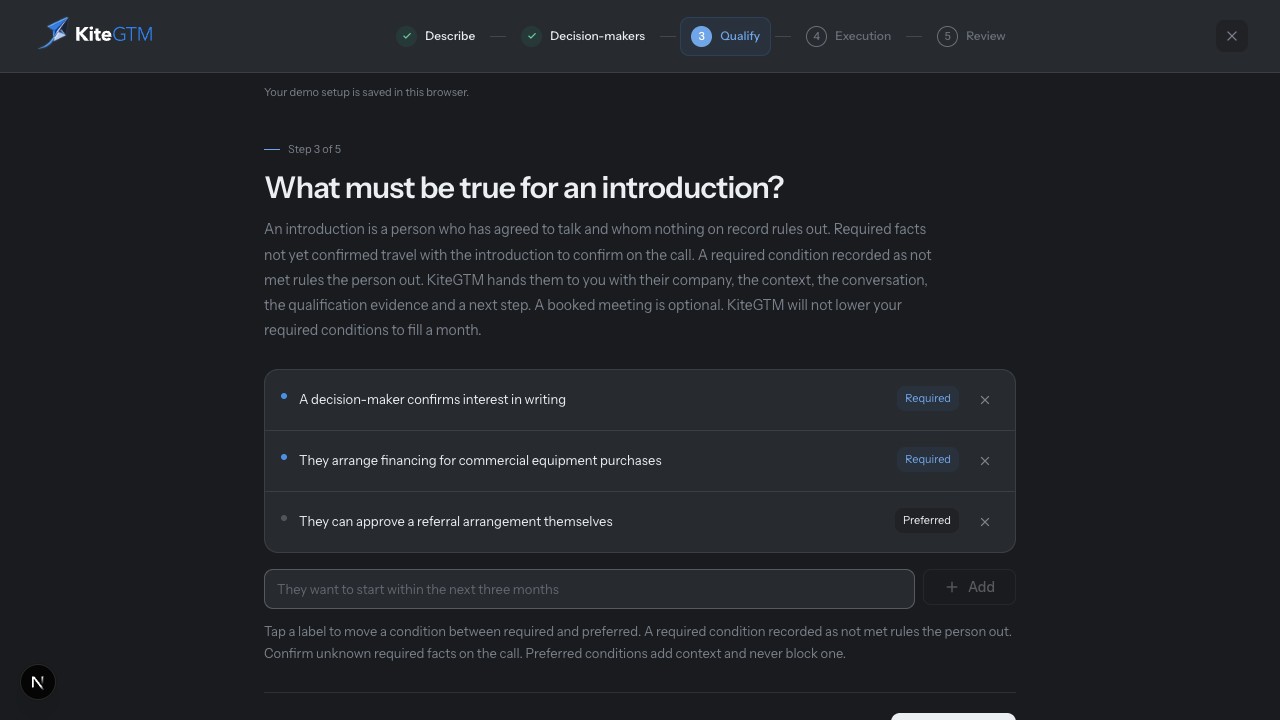Click the text 'They arrange financing for commercial equipment purchases'
The image size is (1280, 720).
480,460
